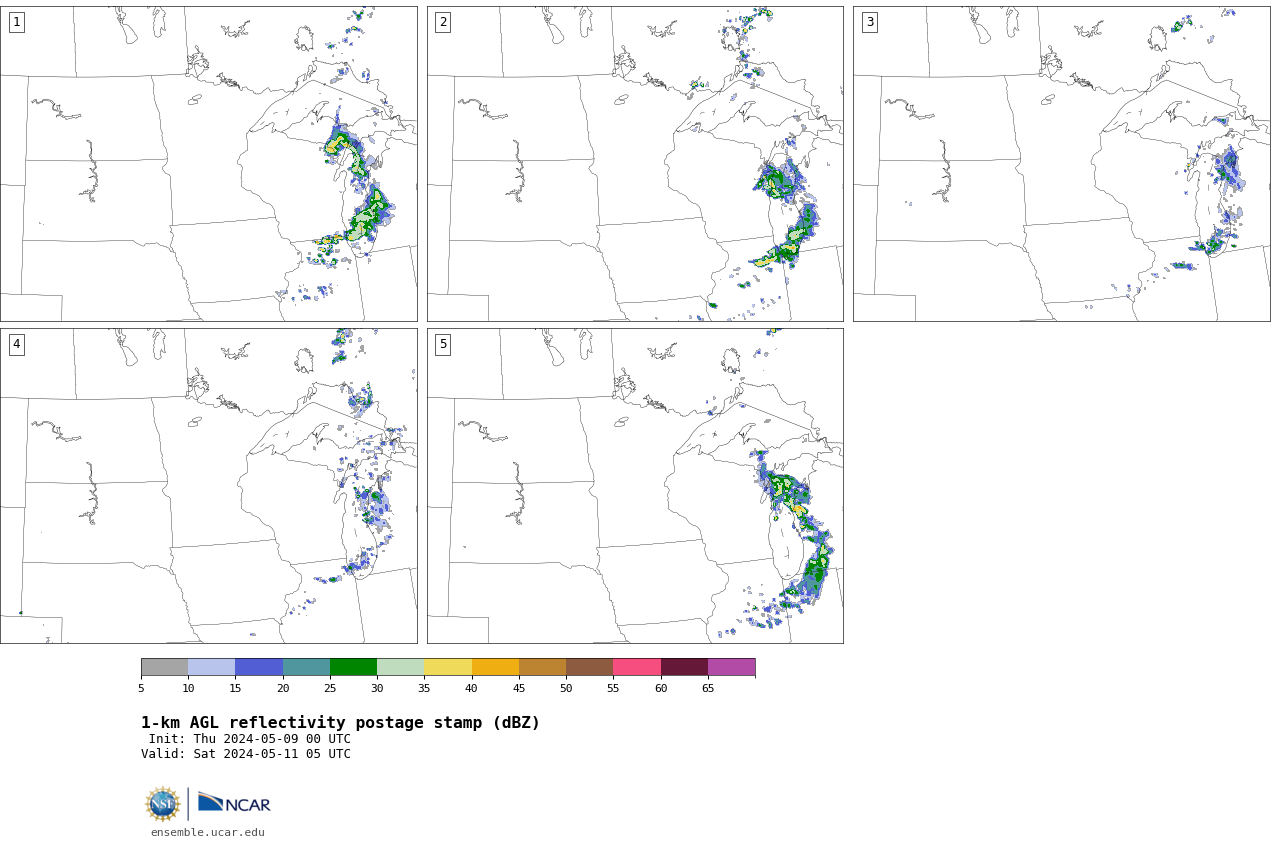Click the purple 65+ dBZ swatch

click(x=731, y=667)
